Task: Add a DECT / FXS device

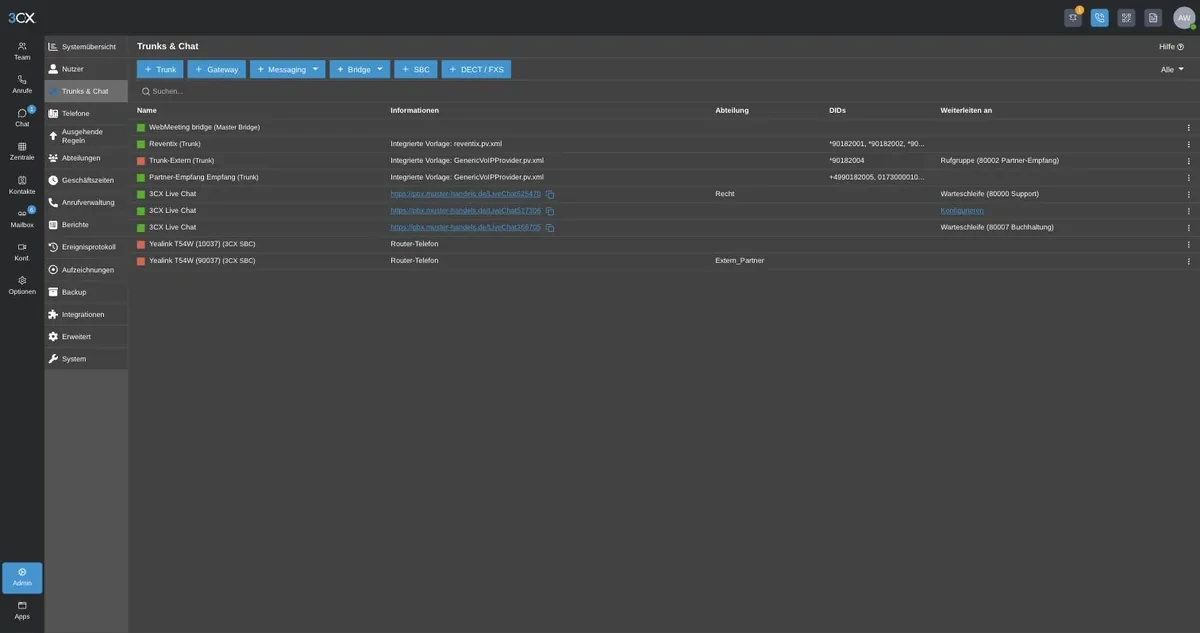Action: pos(476,69)
